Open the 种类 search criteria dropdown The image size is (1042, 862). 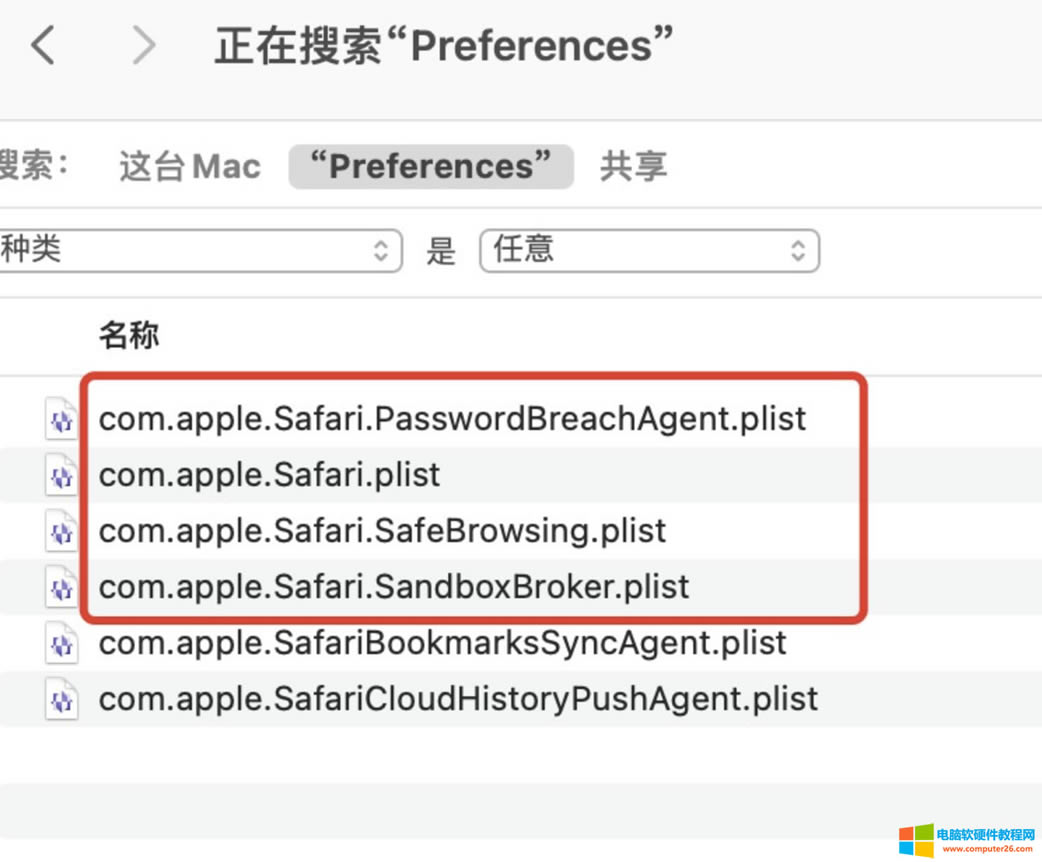[200, 250]
